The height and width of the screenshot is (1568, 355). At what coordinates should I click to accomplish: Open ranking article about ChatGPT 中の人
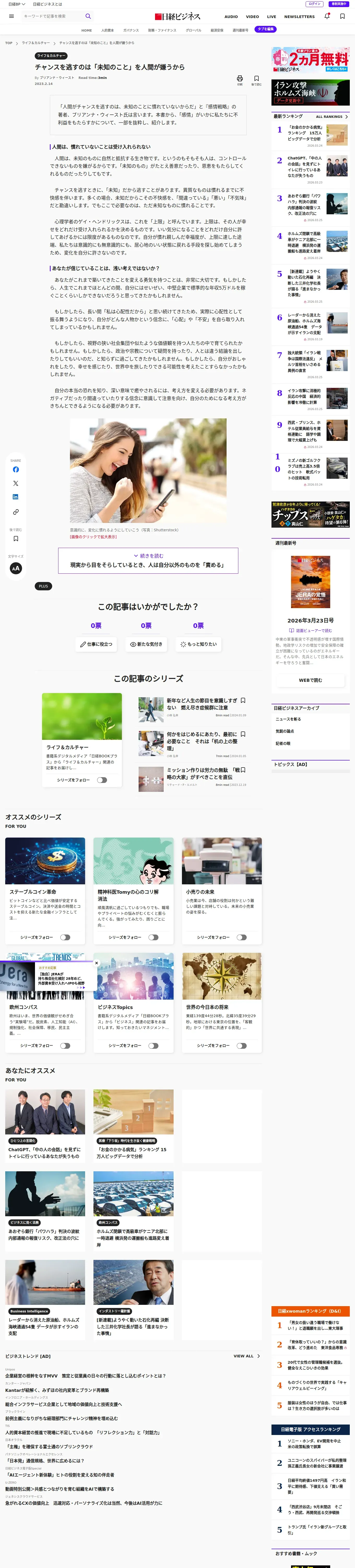pyautogui.click(x=305, y=167)
